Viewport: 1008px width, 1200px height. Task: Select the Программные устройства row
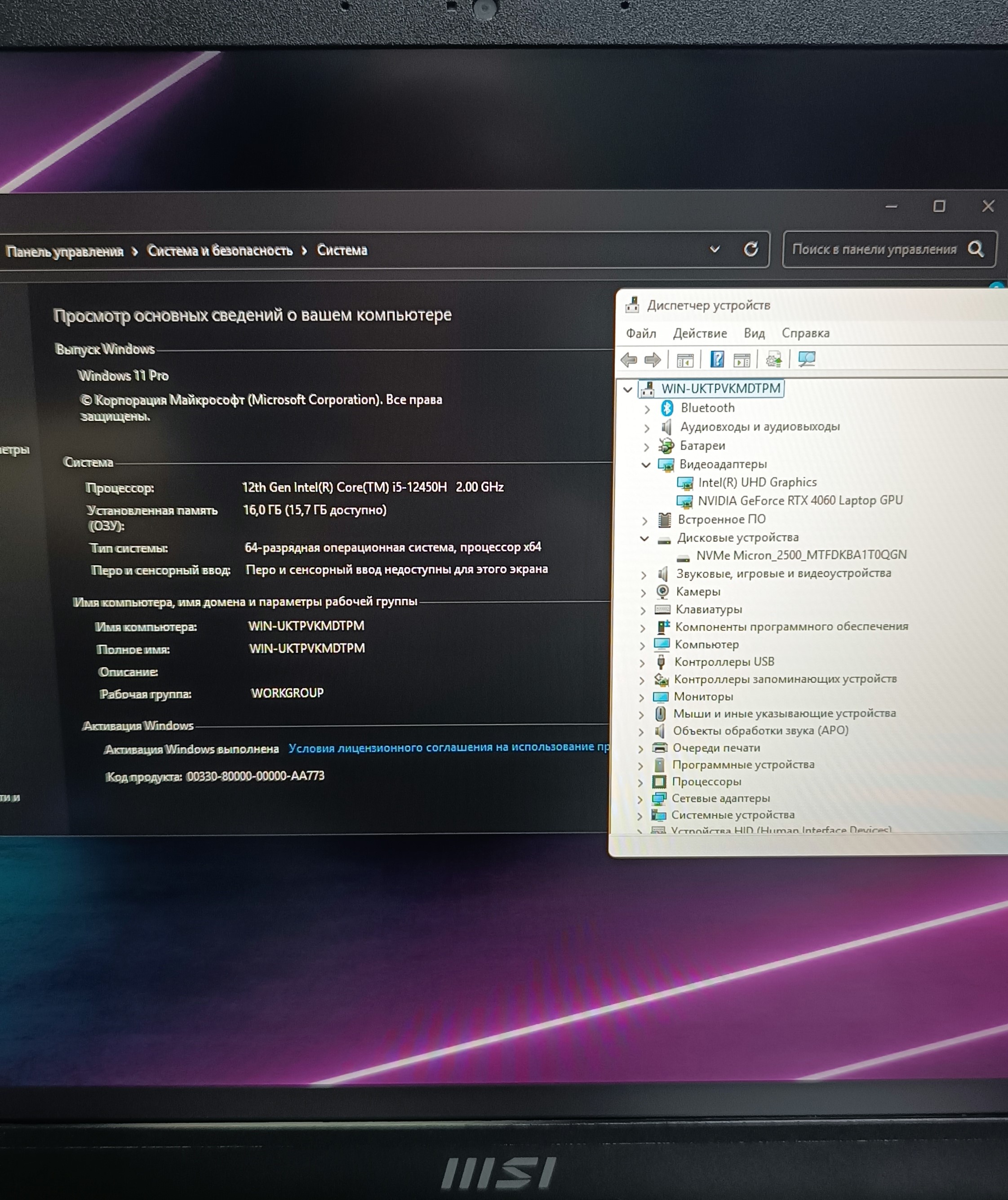pyautogui.click(x=743, y=765)
